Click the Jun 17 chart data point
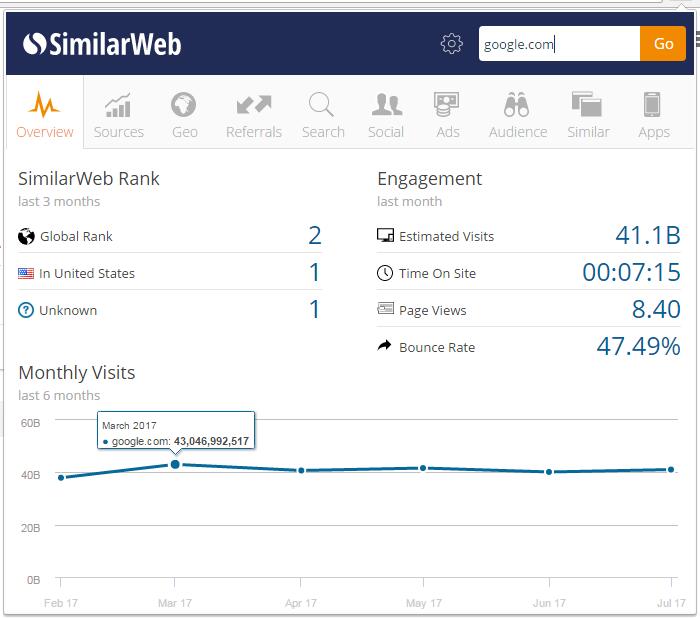Viewport: 700px width, 618px height. click(548, 472)
